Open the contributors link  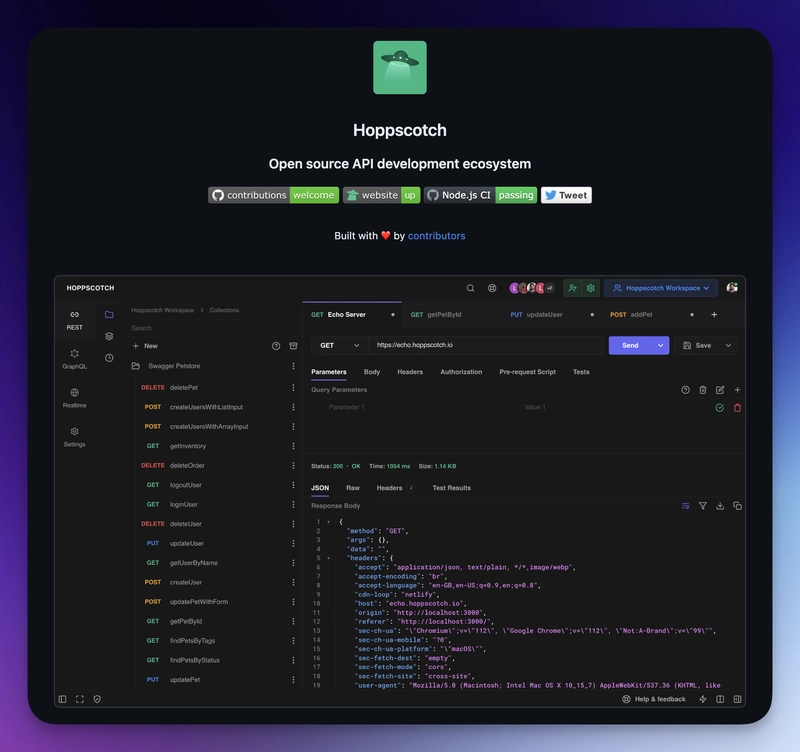point(436,236)
